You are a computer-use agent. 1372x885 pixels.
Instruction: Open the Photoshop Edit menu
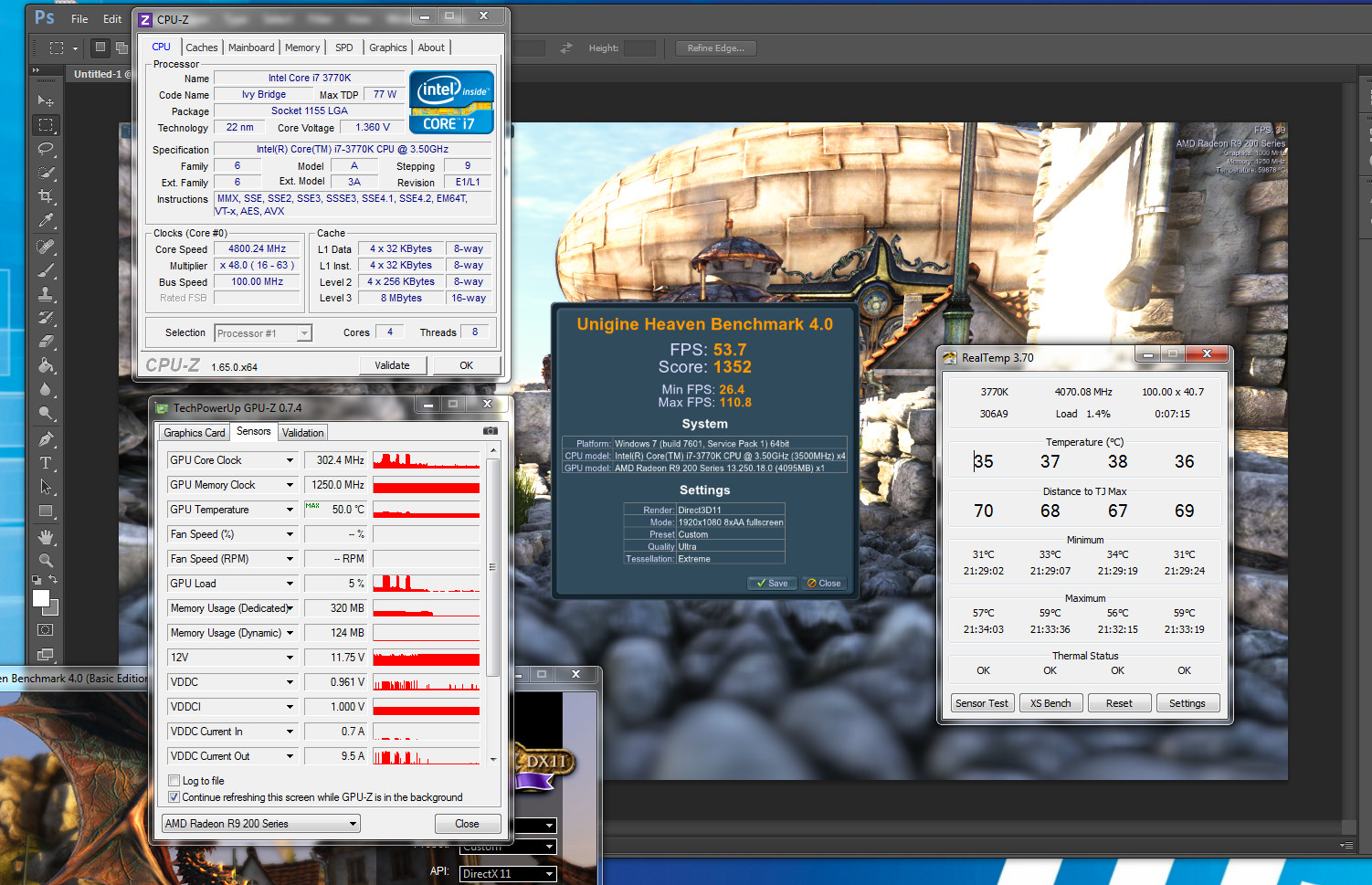[x=112, y=19]
